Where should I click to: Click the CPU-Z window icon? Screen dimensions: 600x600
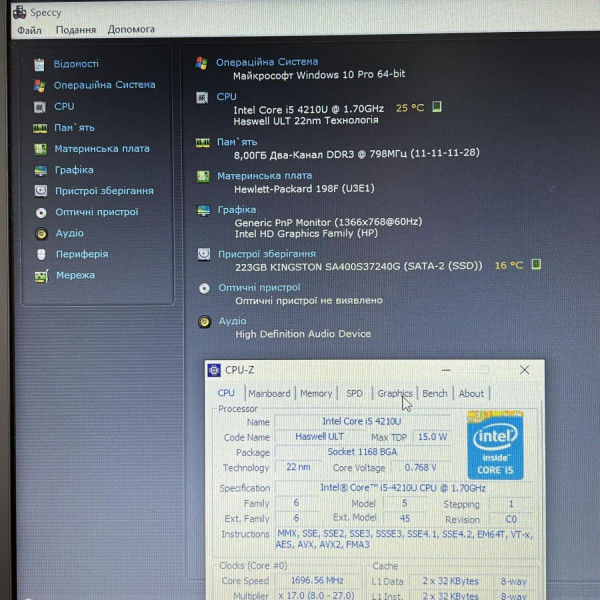tap(214, 370)
